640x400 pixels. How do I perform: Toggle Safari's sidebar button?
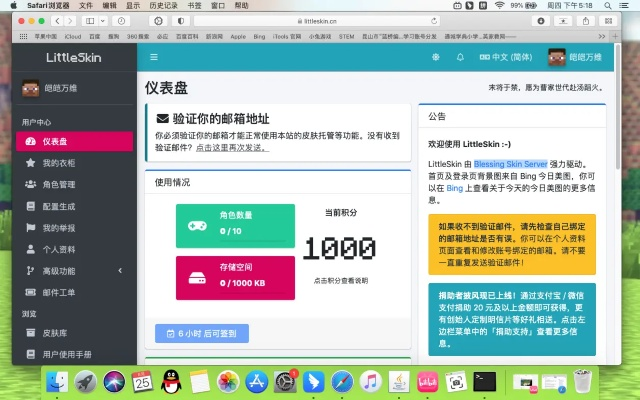click(90, 21)
